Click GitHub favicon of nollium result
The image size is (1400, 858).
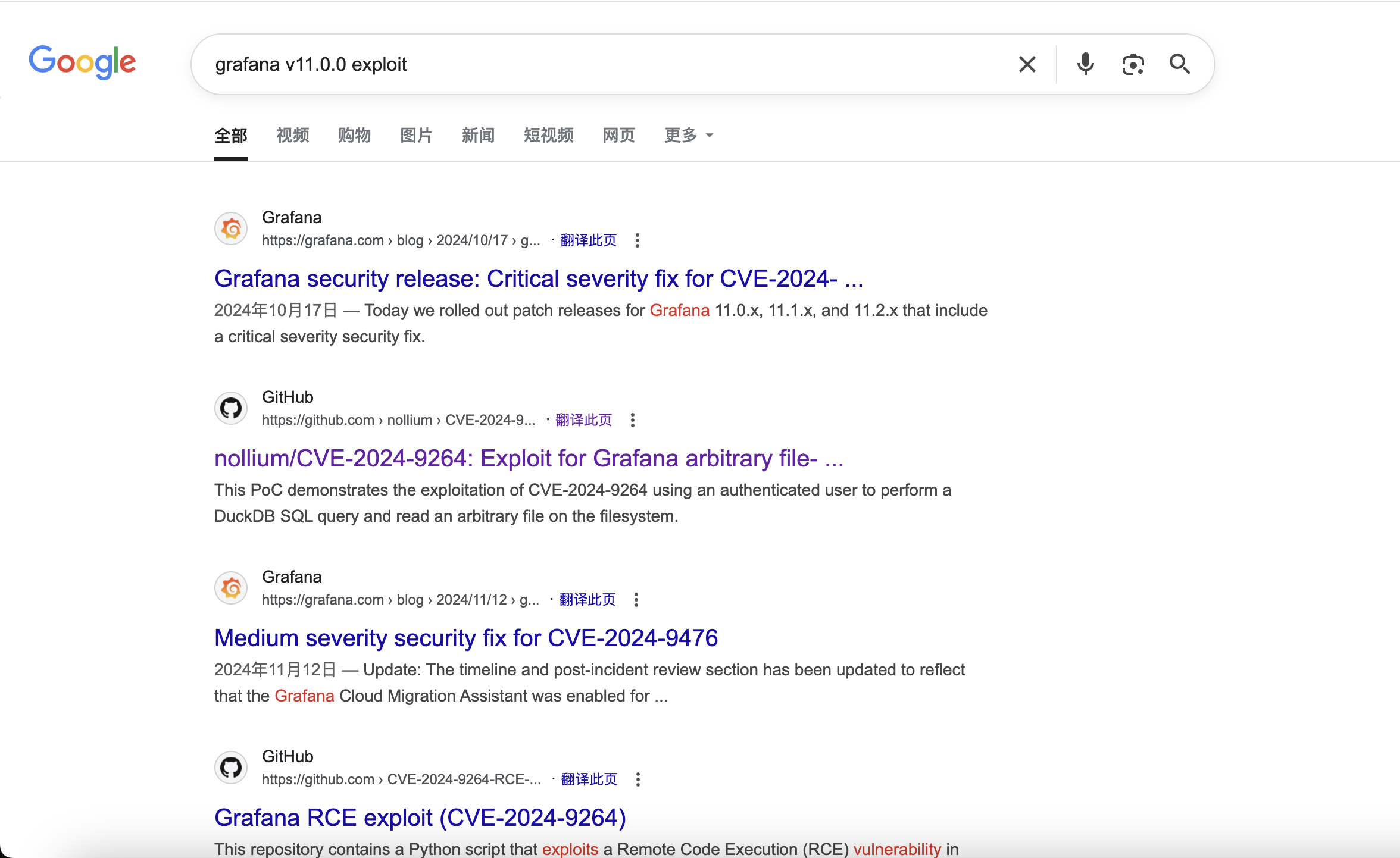tap(231, 408)
